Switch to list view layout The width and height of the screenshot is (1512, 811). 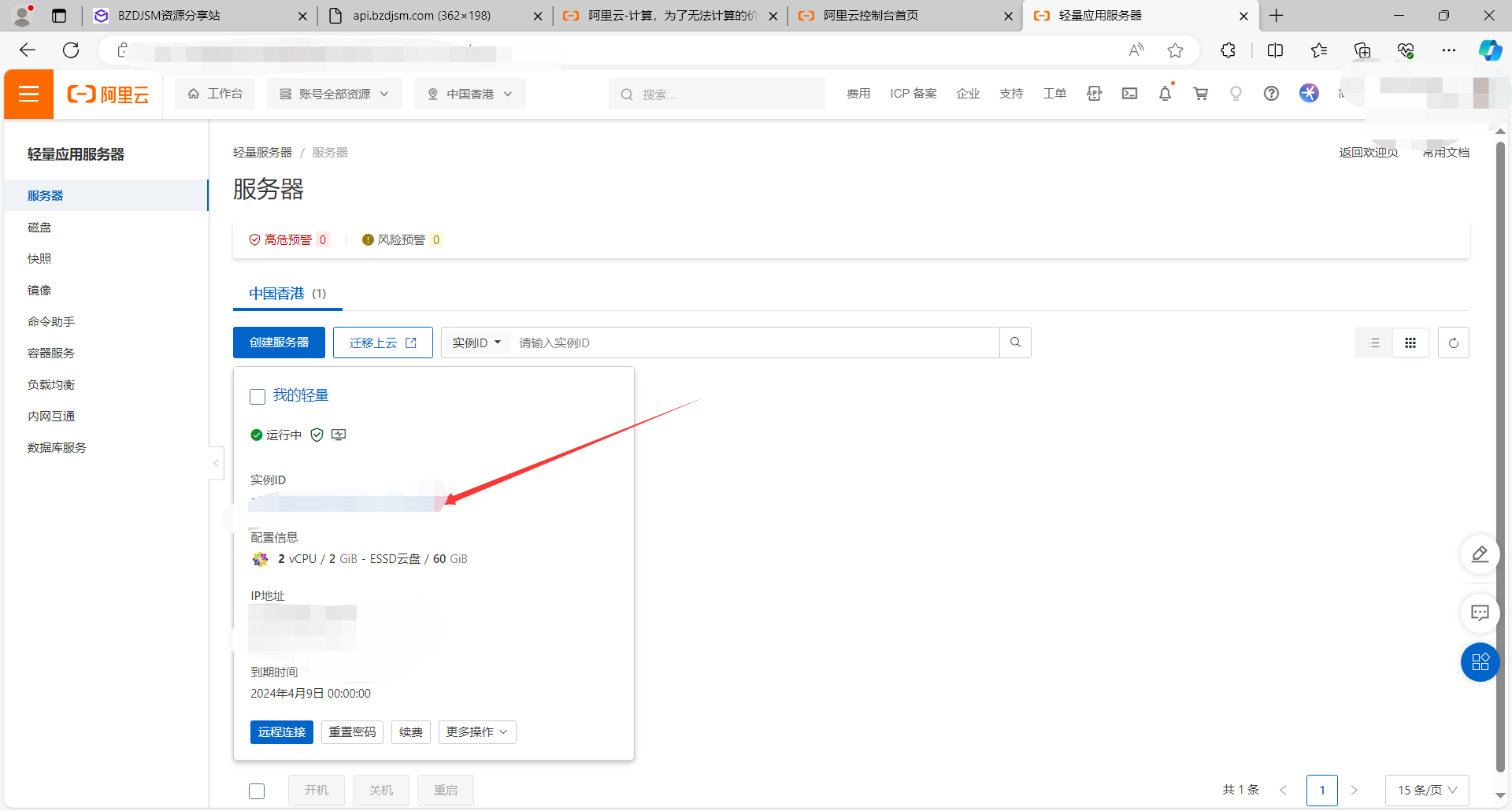[1374, 343]
